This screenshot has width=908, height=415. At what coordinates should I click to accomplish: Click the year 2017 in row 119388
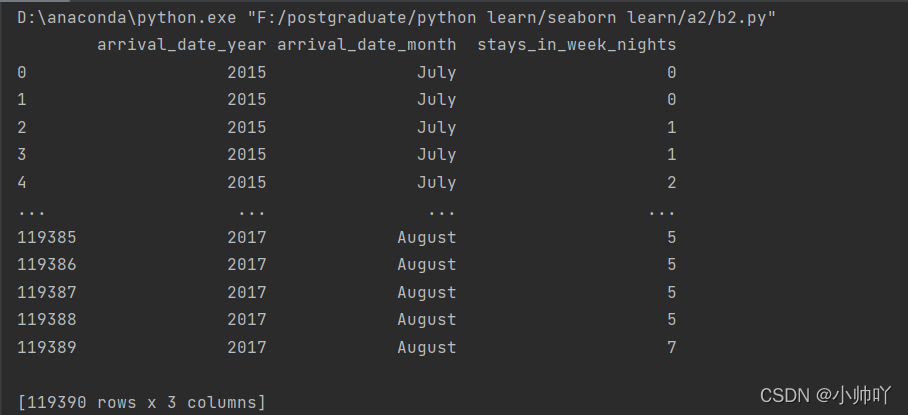(247, 319)
